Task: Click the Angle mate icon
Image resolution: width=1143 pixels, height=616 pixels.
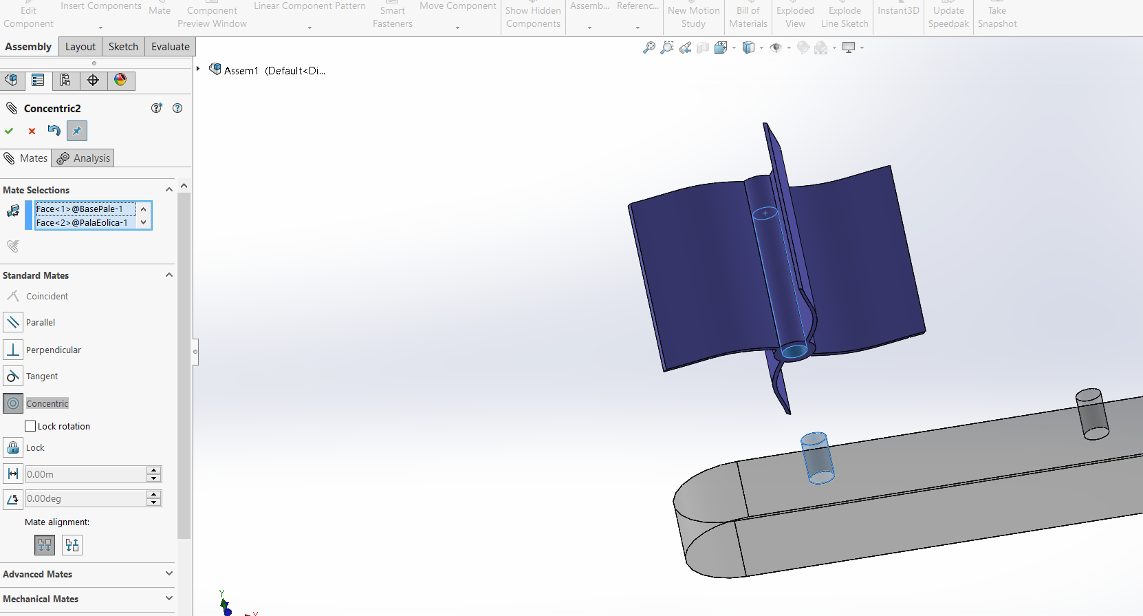Action: point(12,499)
